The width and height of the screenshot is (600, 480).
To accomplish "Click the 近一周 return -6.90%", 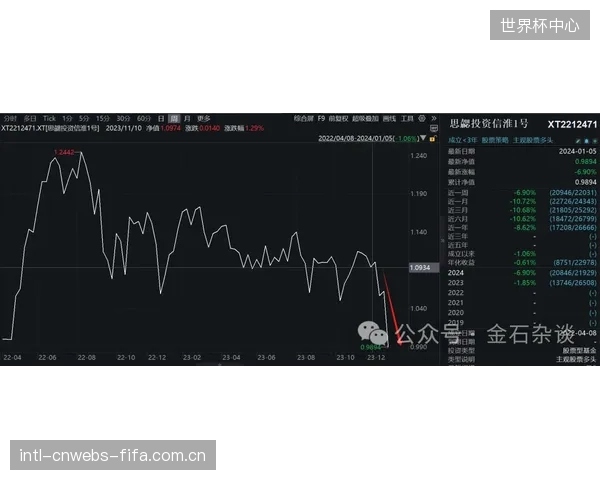I will [525, 193].
